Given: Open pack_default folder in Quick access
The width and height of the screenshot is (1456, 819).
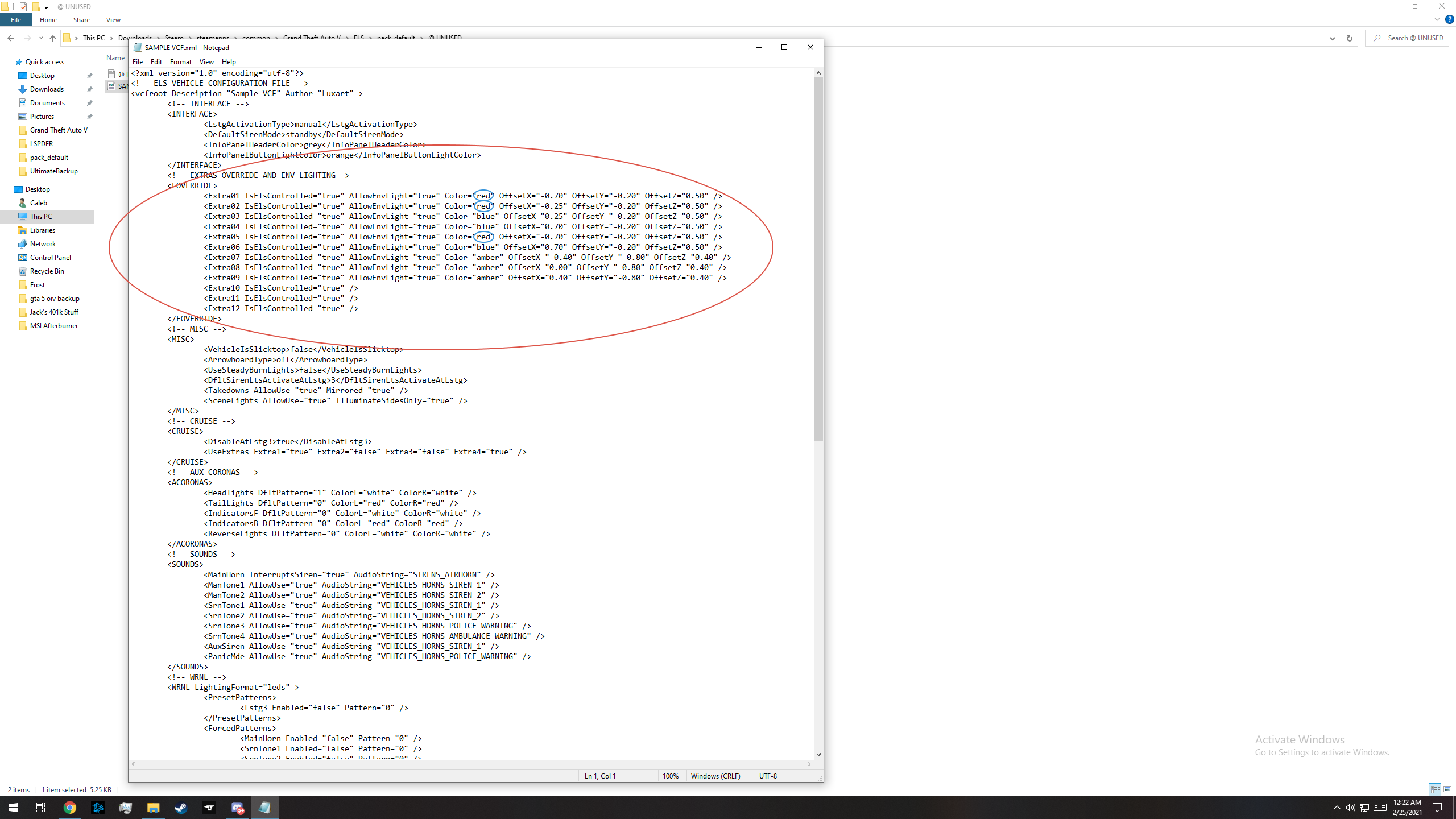Looking at the screenshot, I should pyautogui.click(x=49, y=158).
